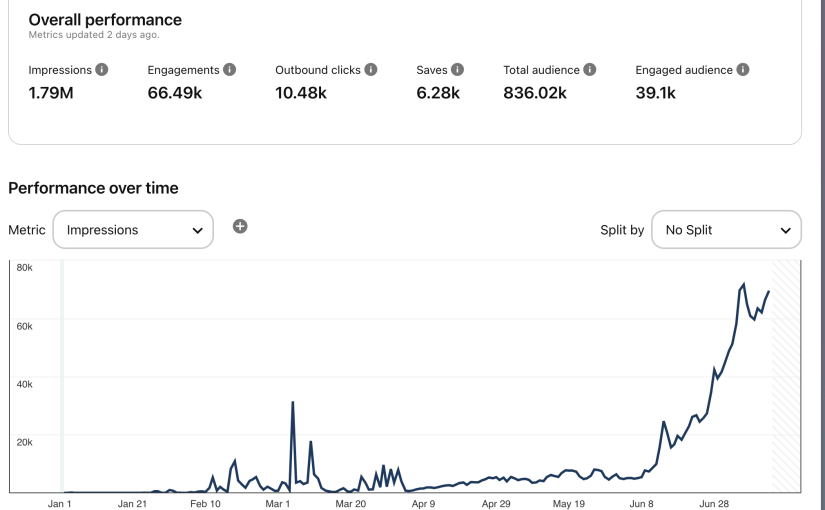Click the Engagements info icon
Viewport: 825px width, 510px height.
pyautogui.click(x=229, y=70)
